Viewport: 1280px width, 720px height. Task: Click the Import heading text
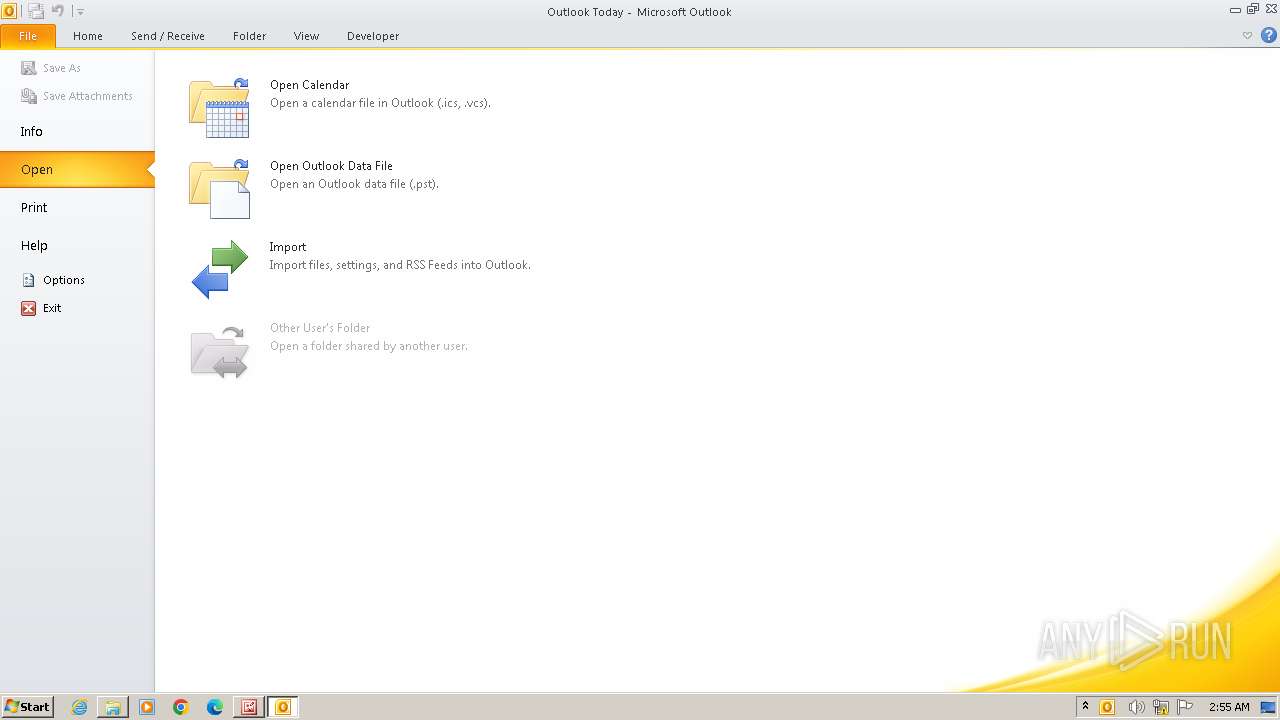pos(288,247)
